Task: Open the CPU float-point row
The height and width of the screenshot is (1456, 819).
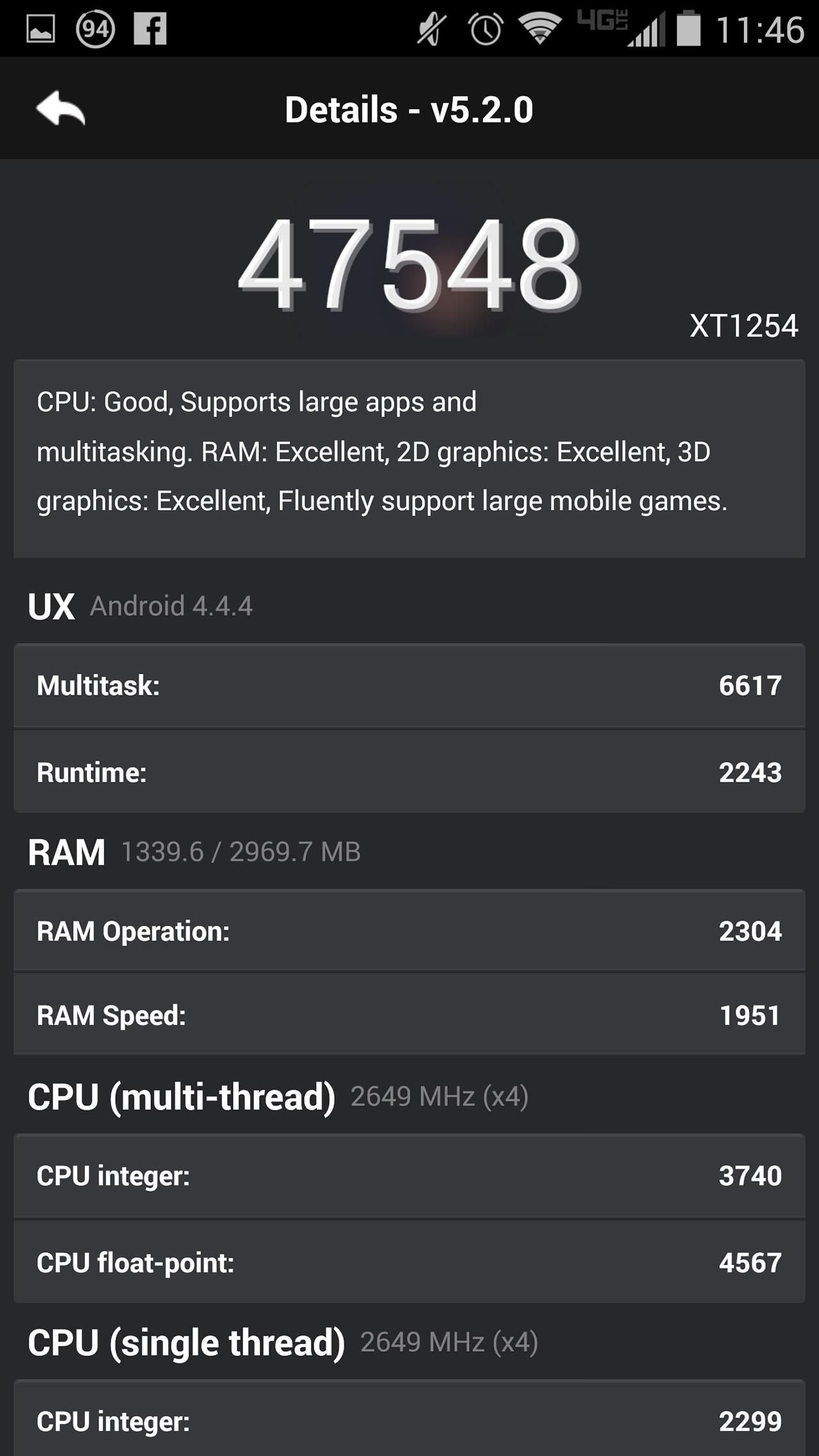Action: point(409,1263)
